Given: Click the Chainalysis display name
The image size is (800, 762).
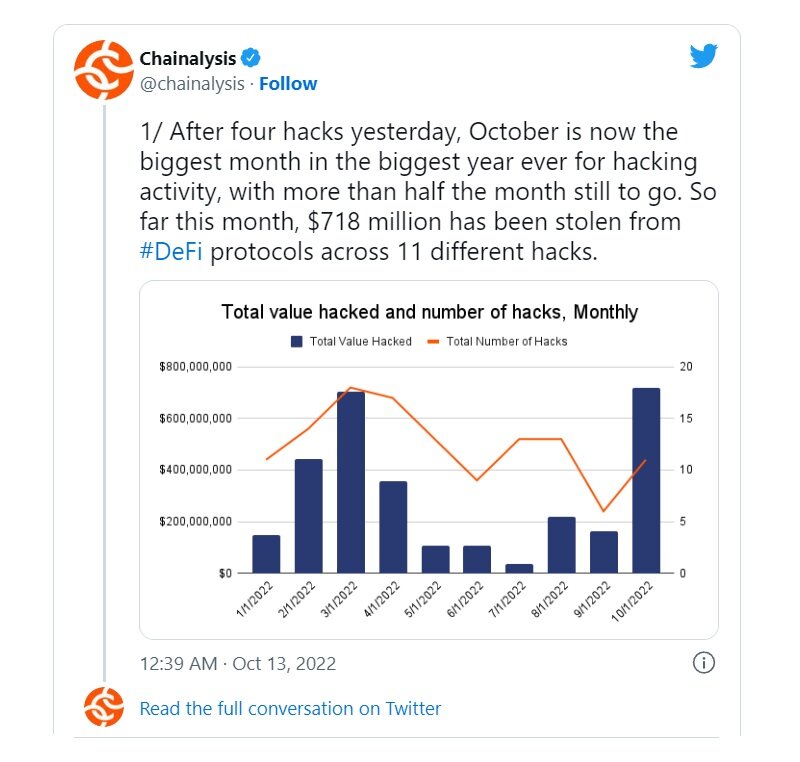Looking at the screenshot, I should (188, 59).
